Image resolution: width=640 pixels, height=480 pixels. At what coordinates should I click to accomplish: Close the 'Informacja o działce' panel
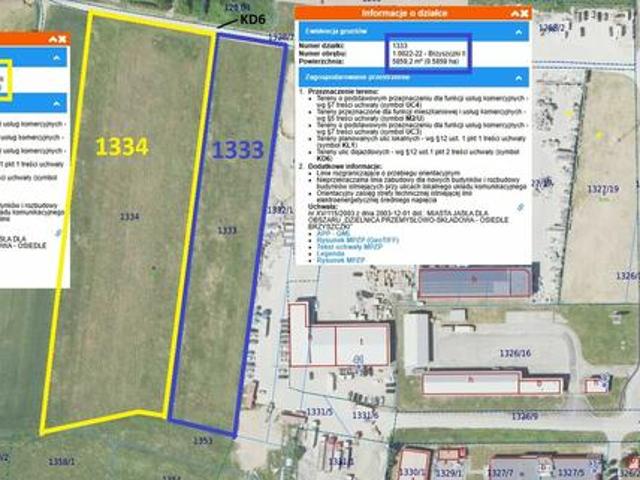click(523, 13)
